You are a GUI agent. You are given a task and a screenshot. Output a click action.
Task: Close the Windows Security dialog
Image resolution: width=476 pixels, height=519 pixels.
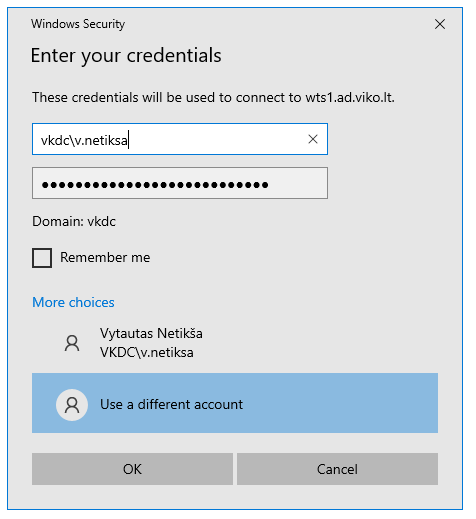(x=440, y=24)
